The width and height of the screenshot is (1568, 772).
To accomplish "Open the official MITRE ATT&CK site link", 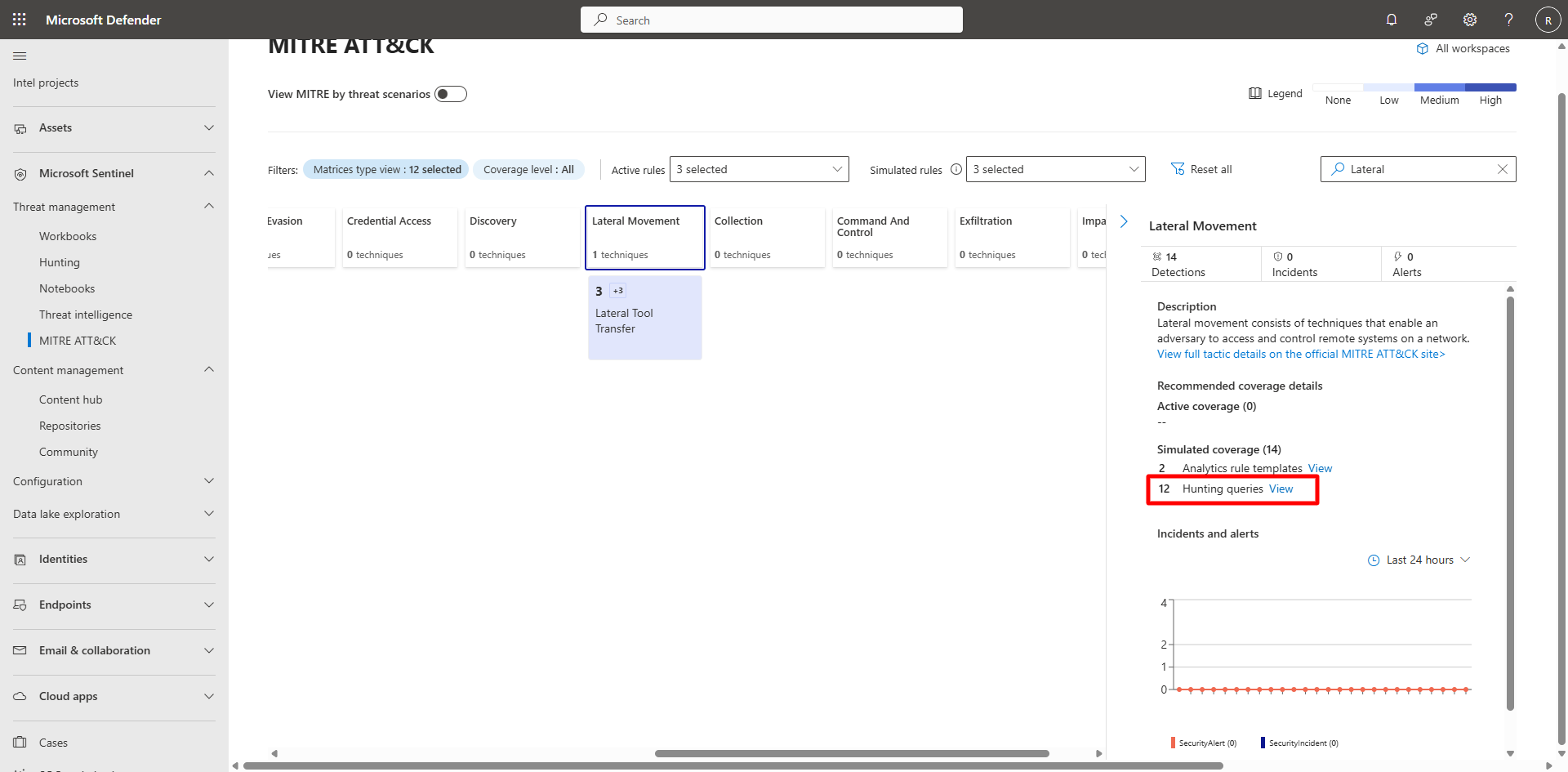I will click(x=1301, y=354).
